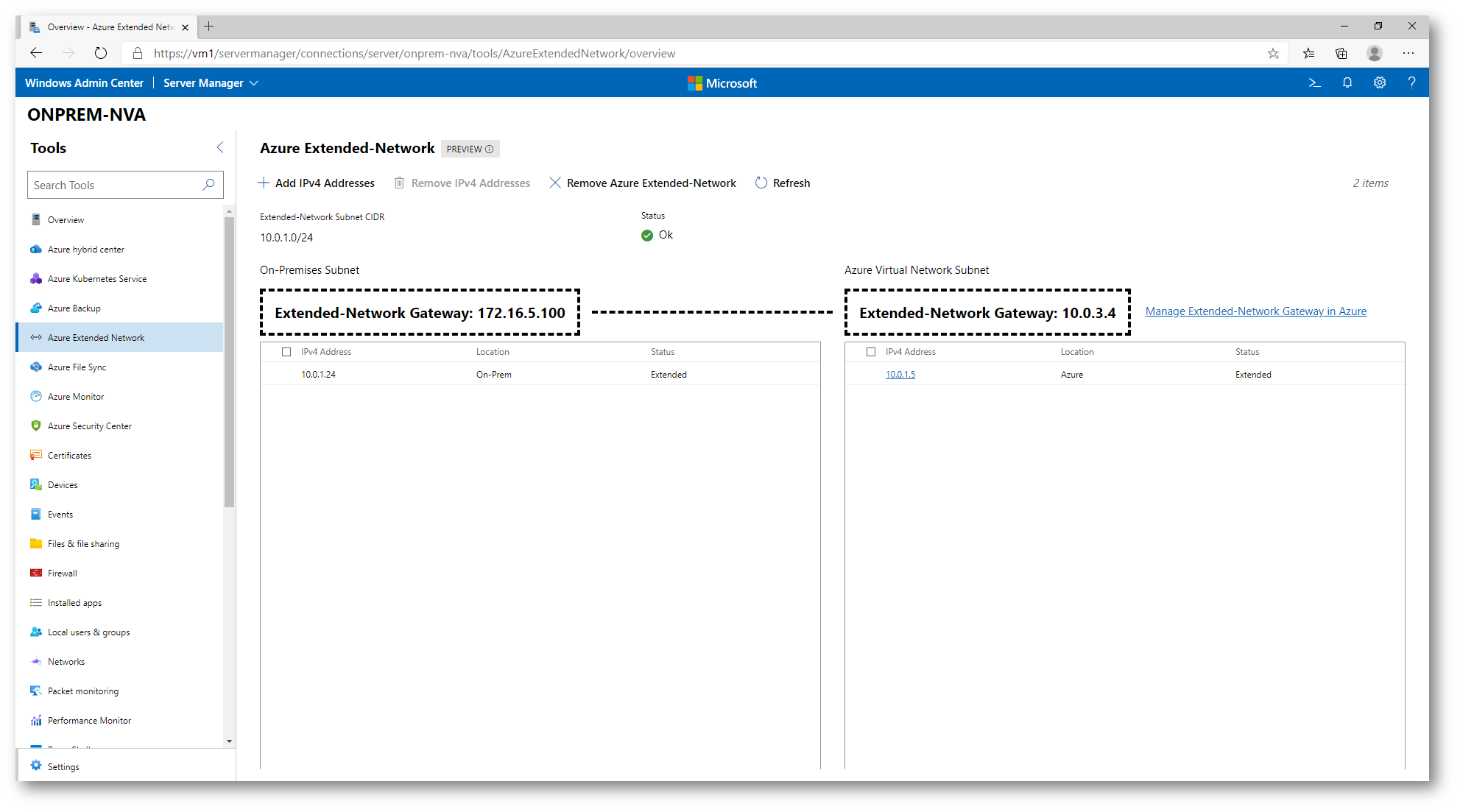Open browser settings and more menu
Image resolution: width=1460 pixels, height=812 pixels.
pyautogui.click(x=1408, y=53)
